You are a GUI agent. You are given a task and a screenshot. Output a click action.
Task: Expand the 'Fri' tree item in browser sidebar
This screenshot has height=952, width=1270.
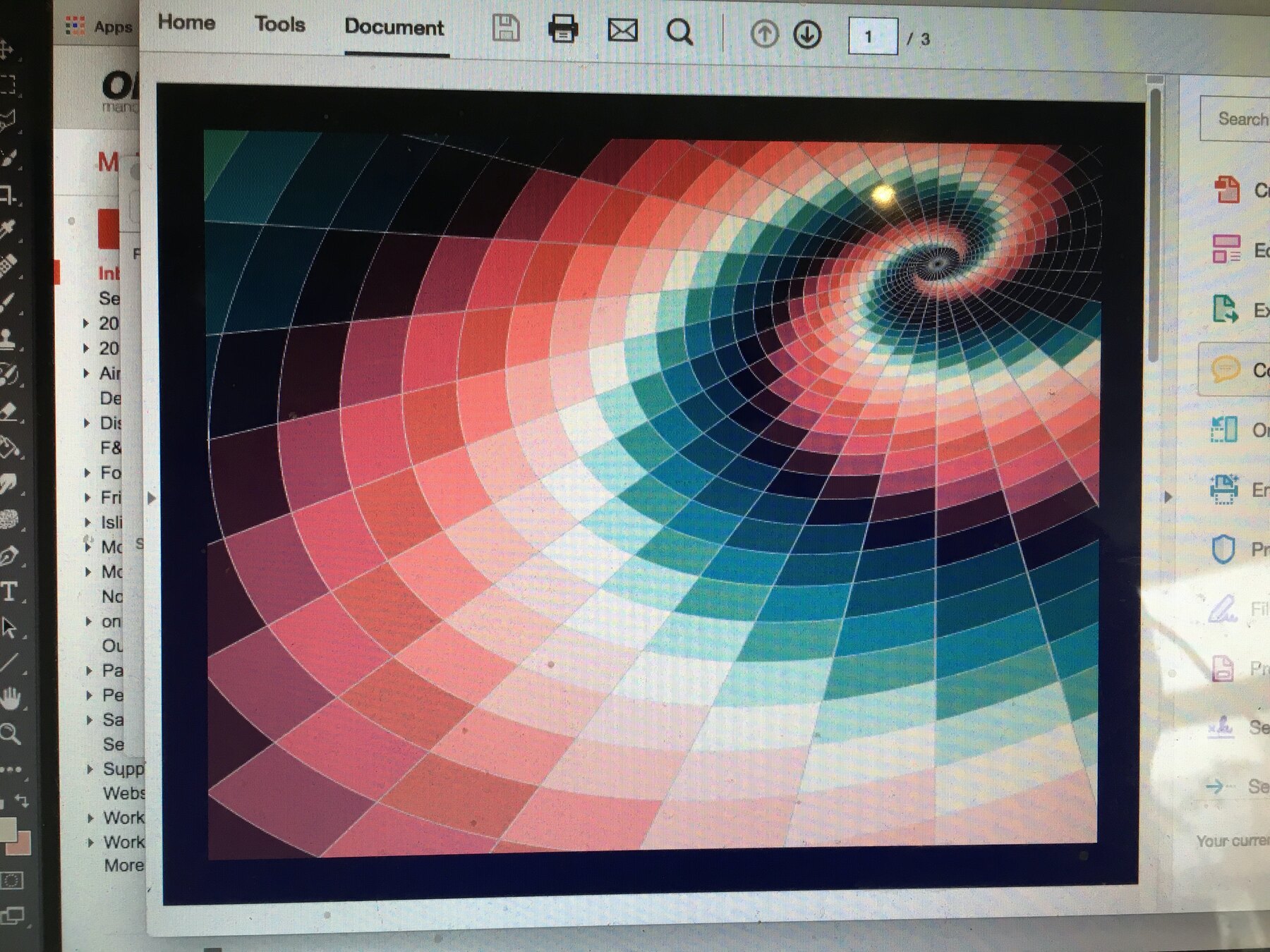coord(87,497)
